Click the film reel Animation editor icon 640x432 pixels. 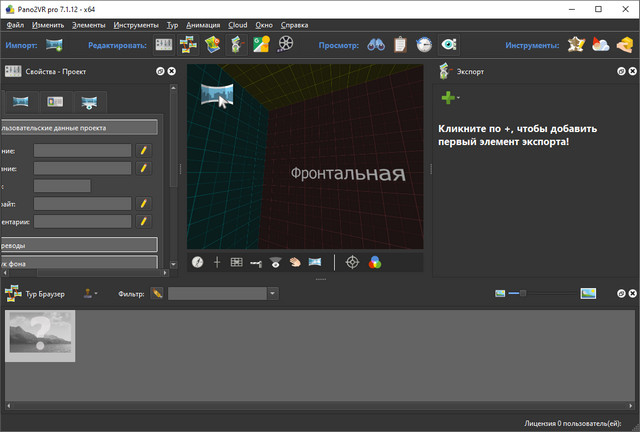point(287,44)
